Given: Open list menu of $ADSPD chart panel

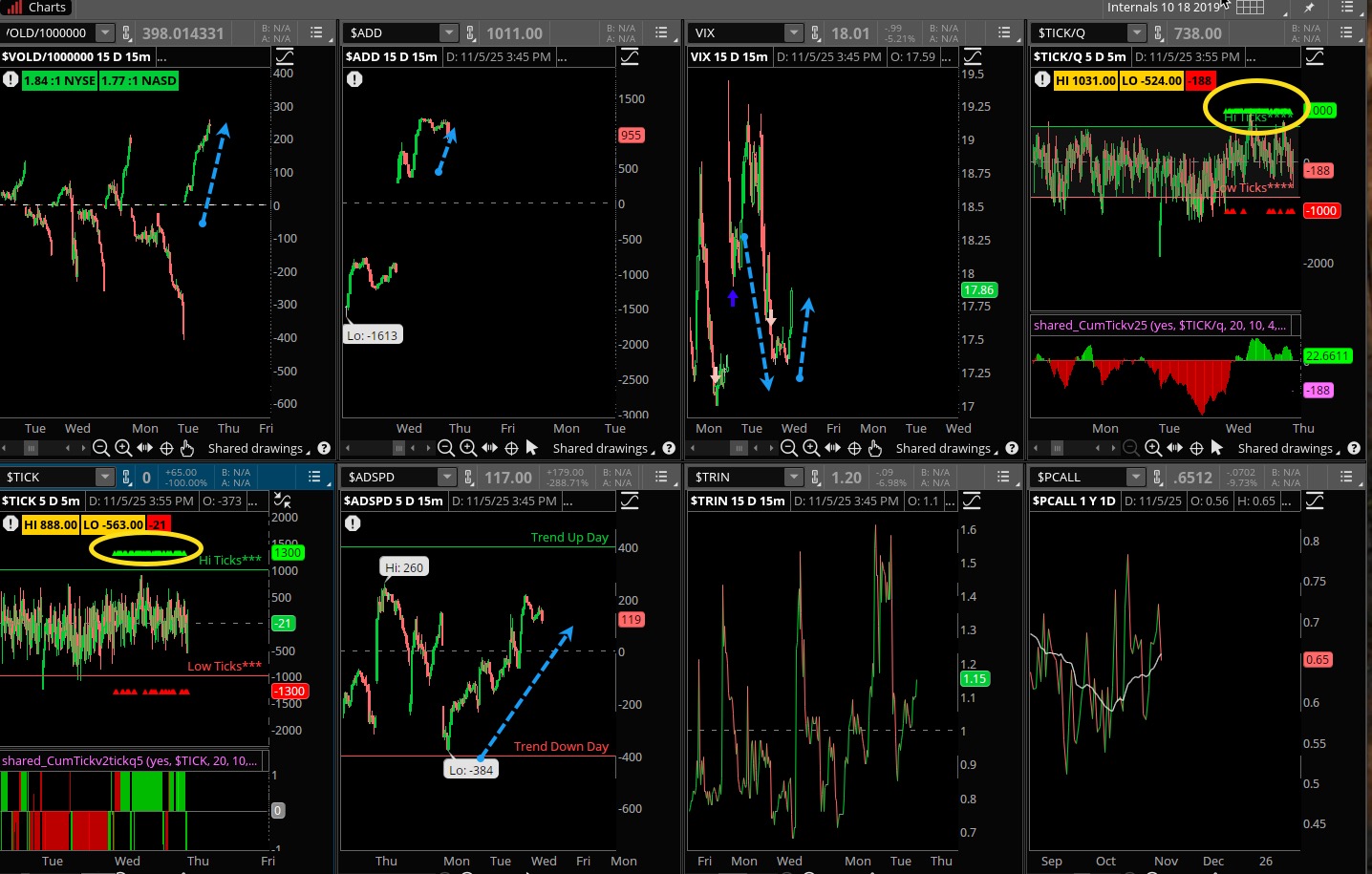Looking at the screenshot, I should coord(661,477).
